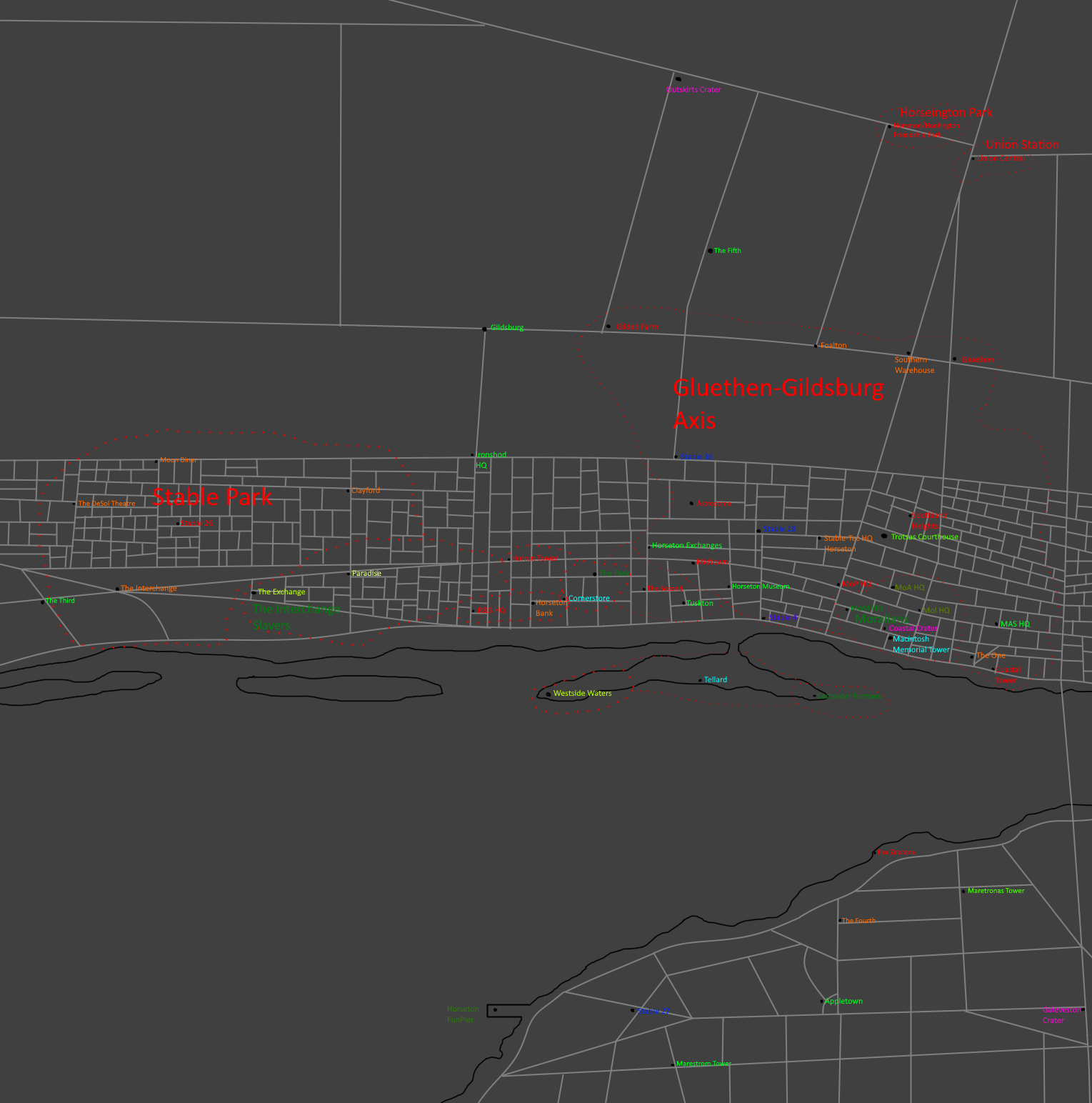Viewport: 1092px width, 1103px height.
Task: Click the Coastal Crater label
Action: [913, 629]
